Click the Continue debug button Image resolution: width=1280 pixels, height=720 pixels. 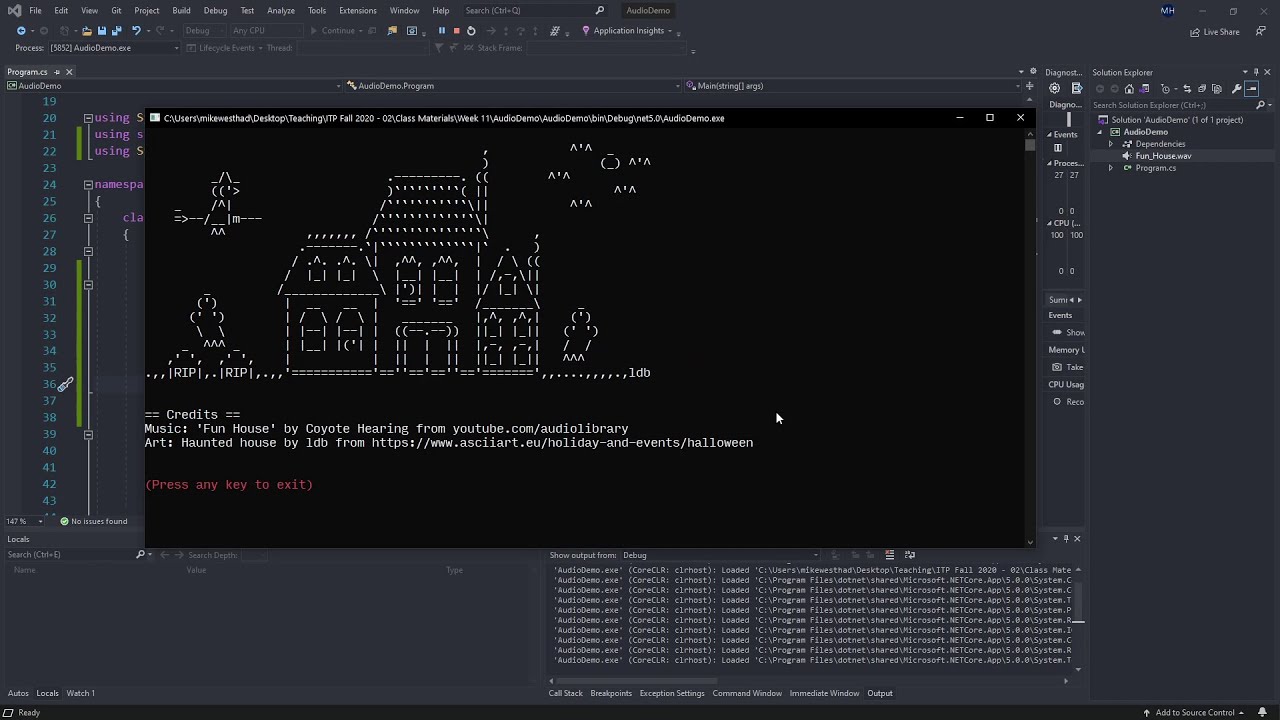tap(338, 31)
